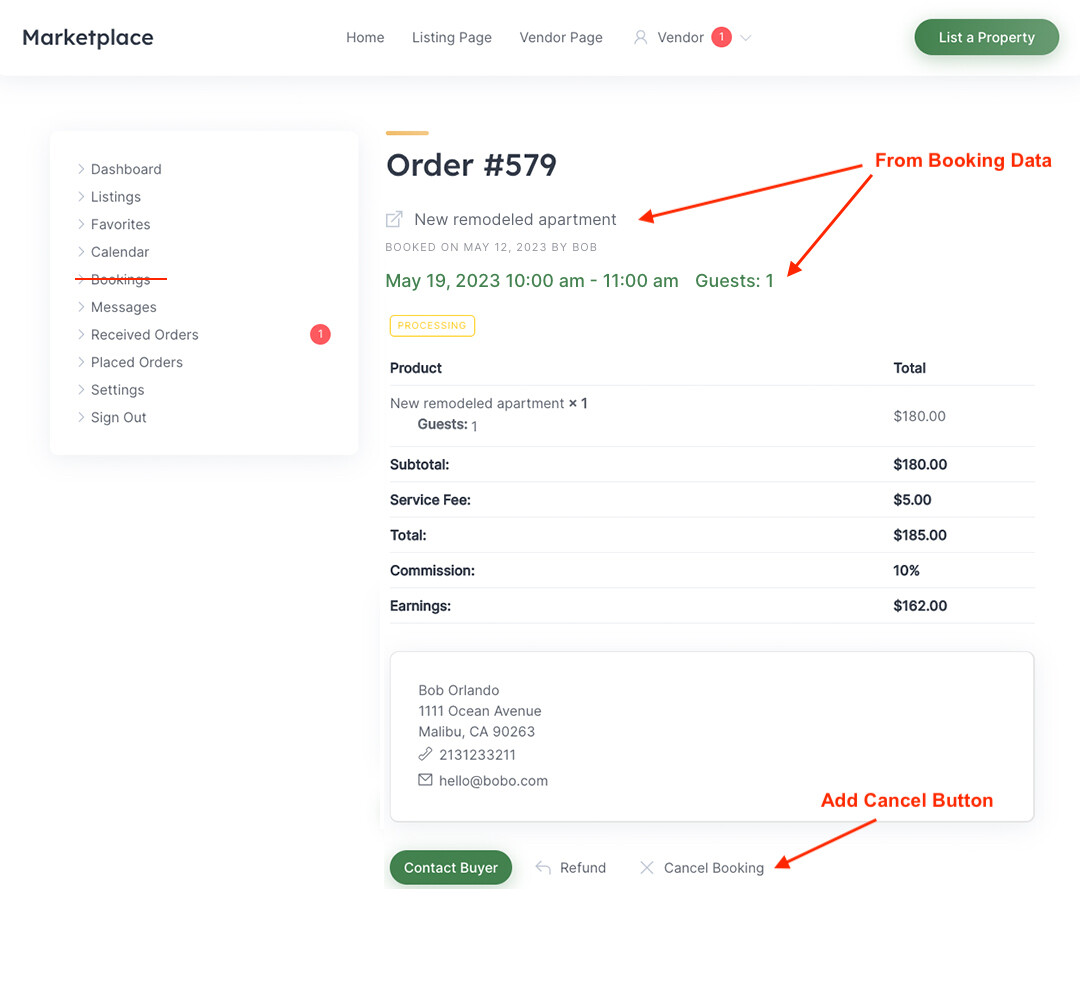
Task: Open Settings in the sidebar
Action: pos(118,389)
